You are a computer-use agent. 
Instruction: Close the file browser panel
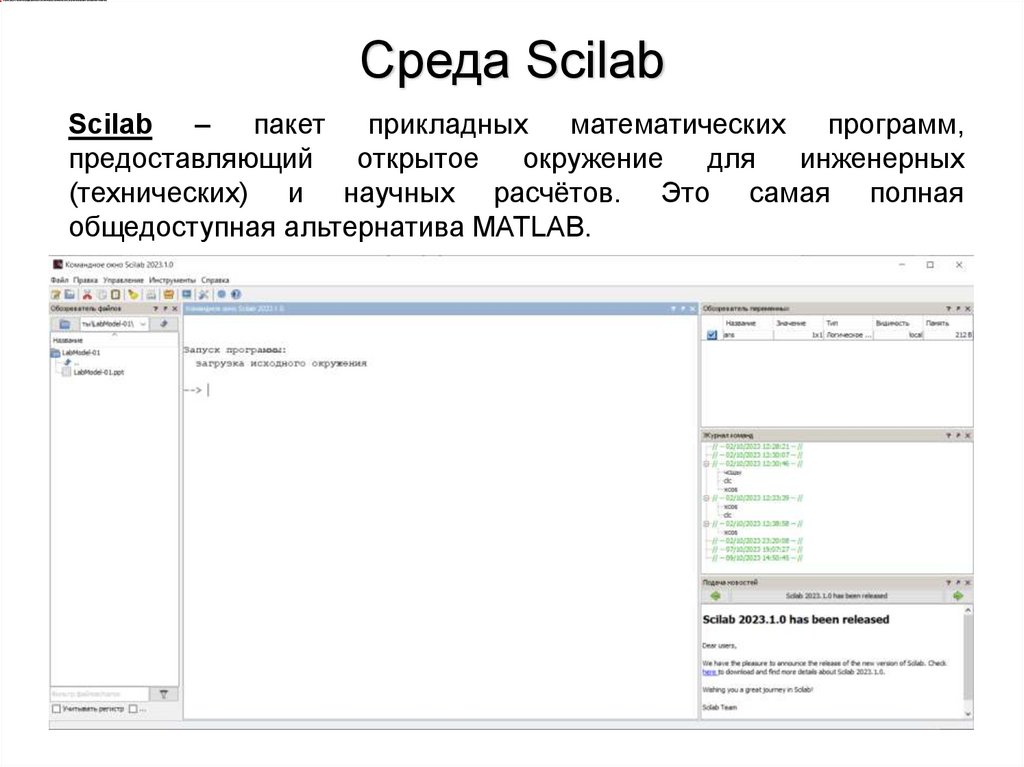pos(174,308)
